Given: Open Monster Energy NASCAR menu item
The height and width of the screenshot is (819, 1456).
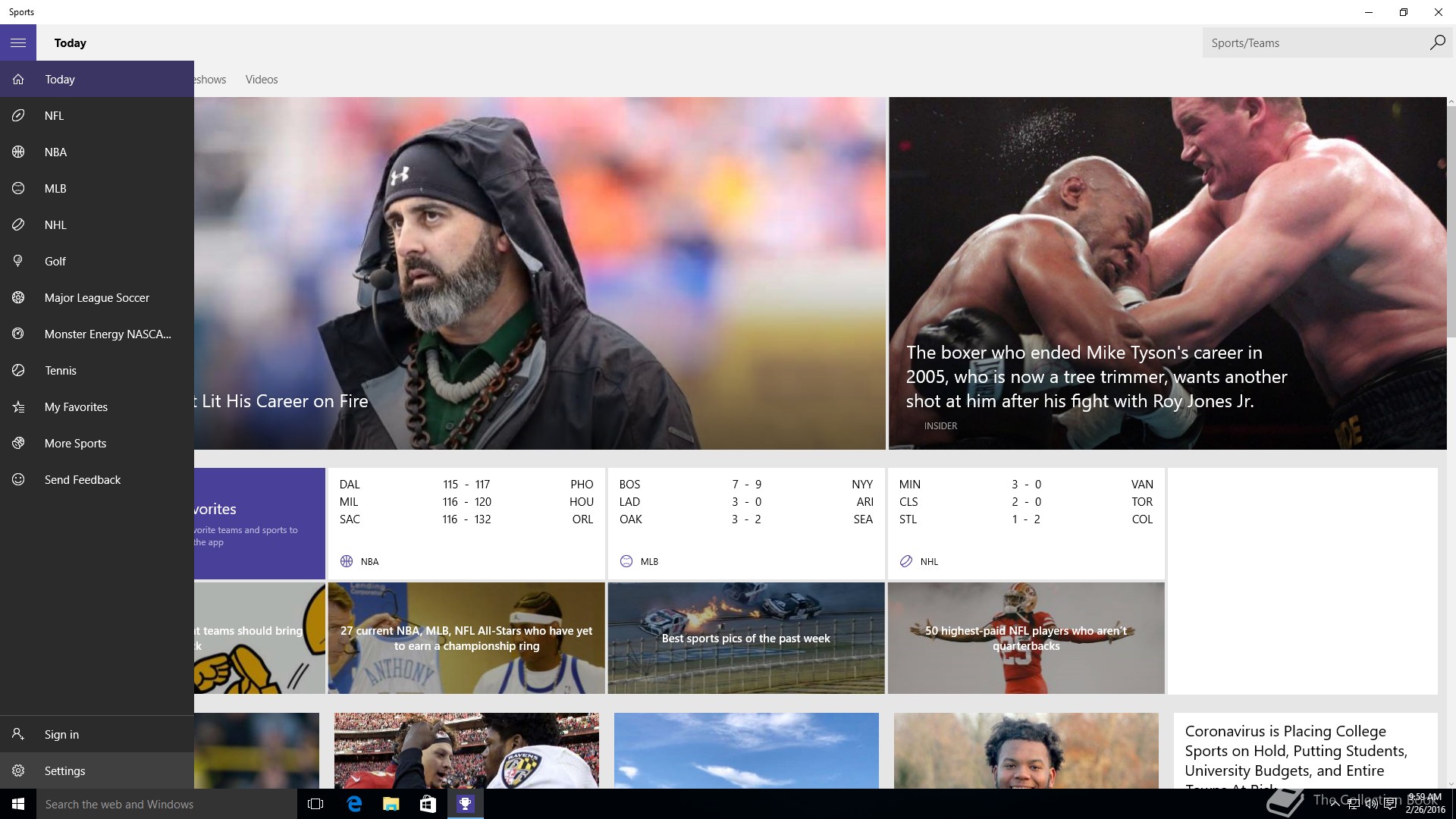Looking at the screenshot, I should tap(107, 334).
